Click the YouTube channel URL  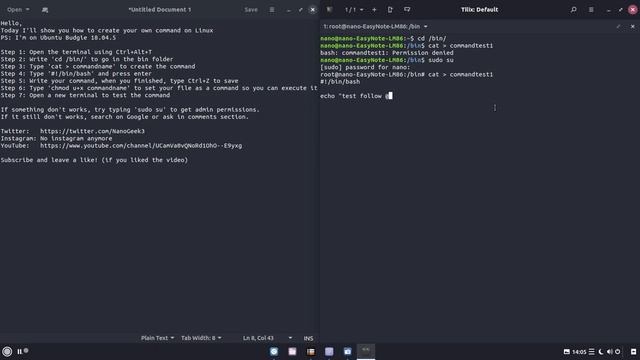141,146
